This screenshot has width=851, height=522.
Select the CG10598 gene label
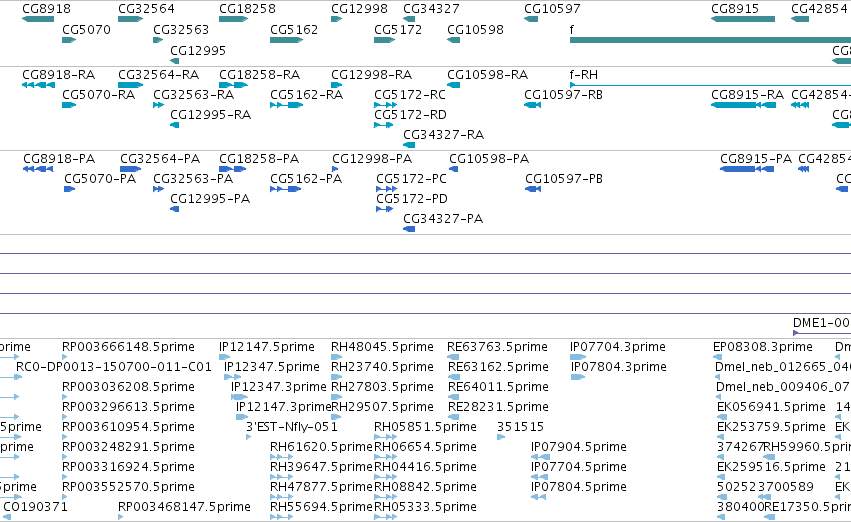pos(475,29)
